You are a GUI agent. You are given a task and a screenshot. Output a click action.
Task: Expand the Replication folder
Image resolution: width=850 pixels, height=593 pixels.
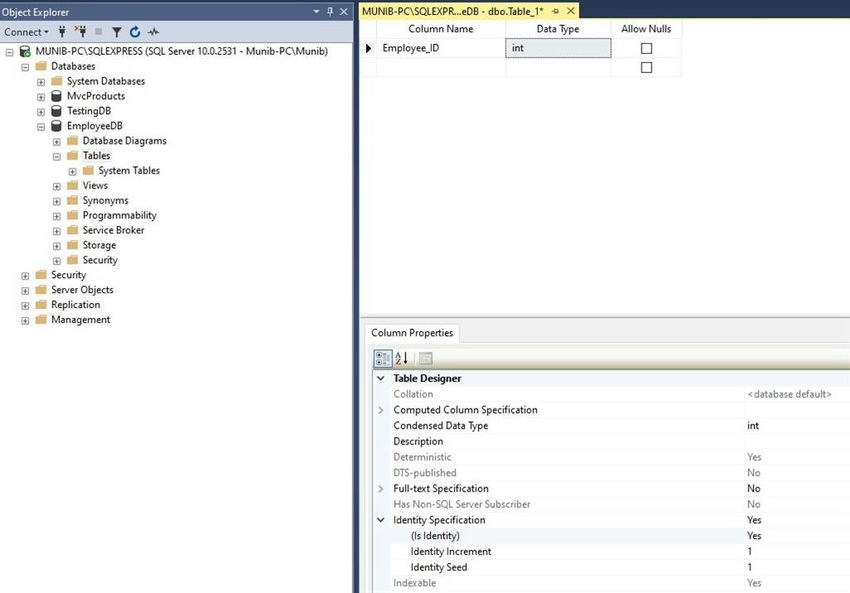pos(25,306)
